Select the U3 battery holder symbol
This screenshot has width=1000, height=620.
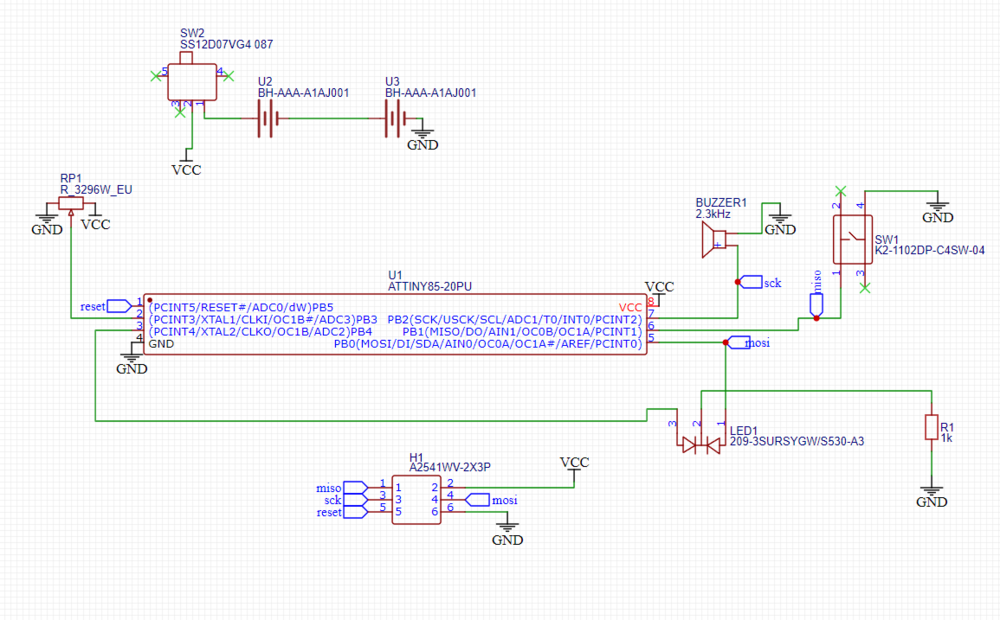pyautogui.click(x=396, y=122)
